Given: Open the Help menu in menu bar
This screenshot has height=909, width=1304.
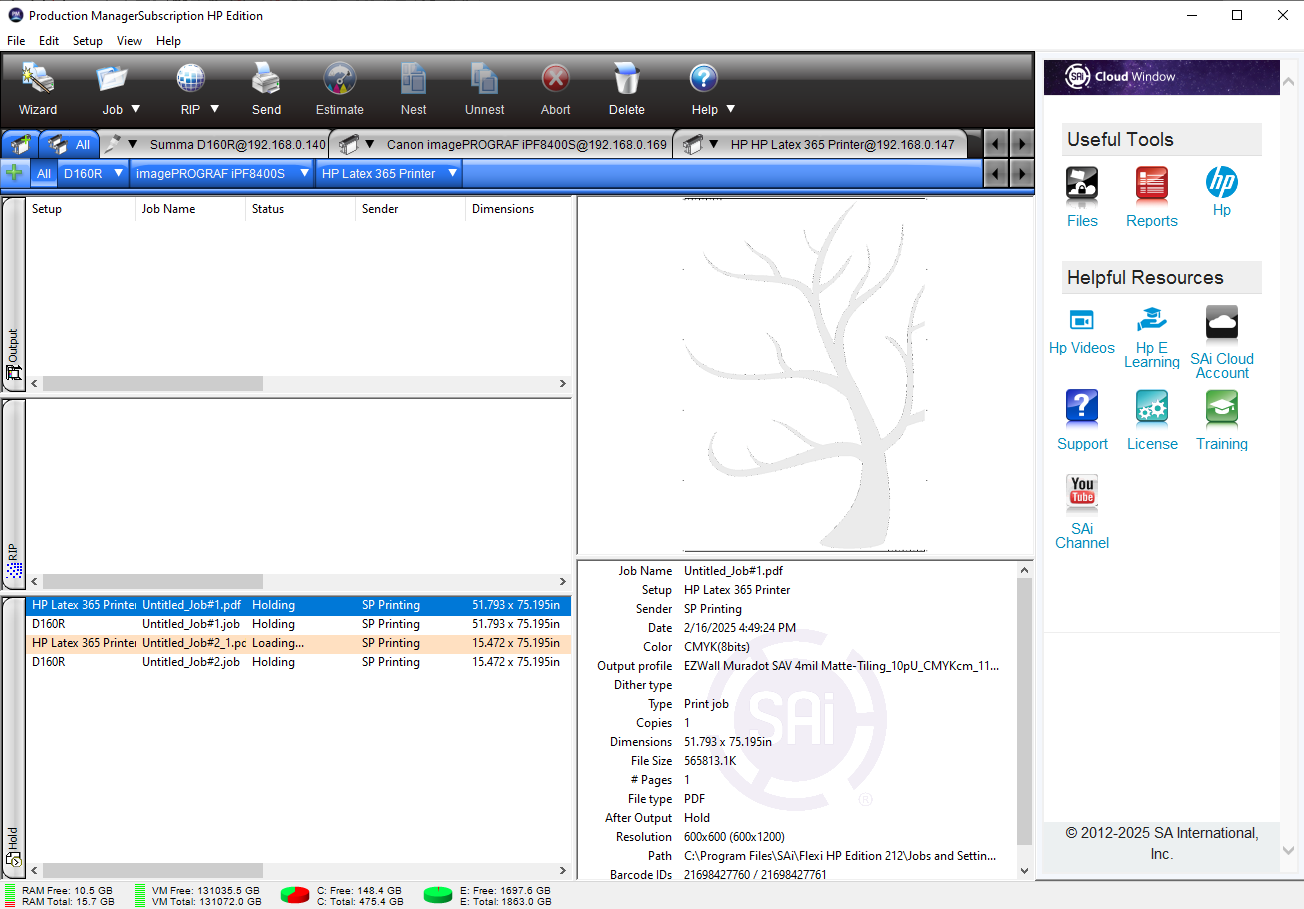Looking at the screenshot, I should coord(168,41).
